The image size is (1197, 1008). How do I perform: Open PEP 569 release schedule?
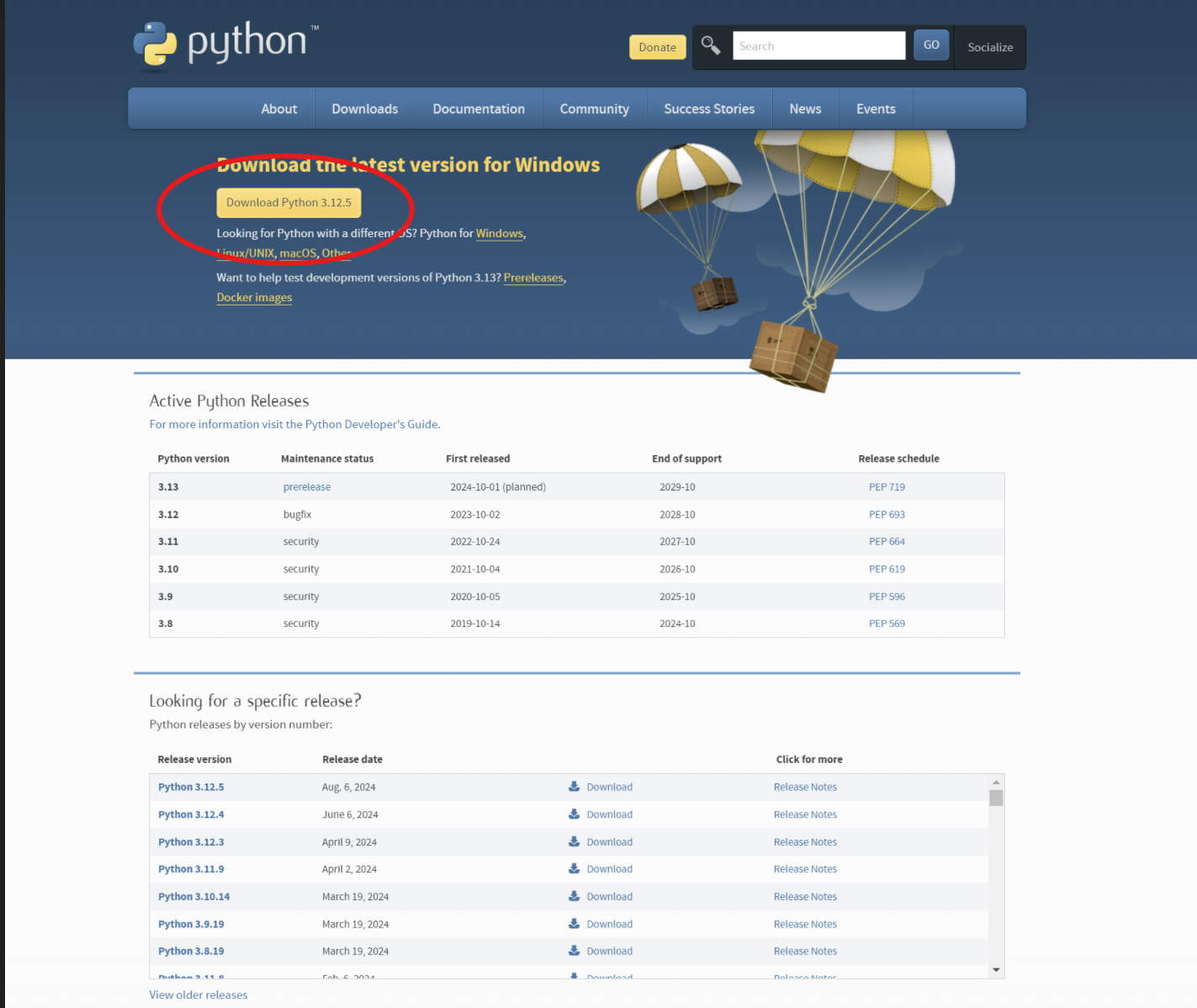click(x=887, y=623)
